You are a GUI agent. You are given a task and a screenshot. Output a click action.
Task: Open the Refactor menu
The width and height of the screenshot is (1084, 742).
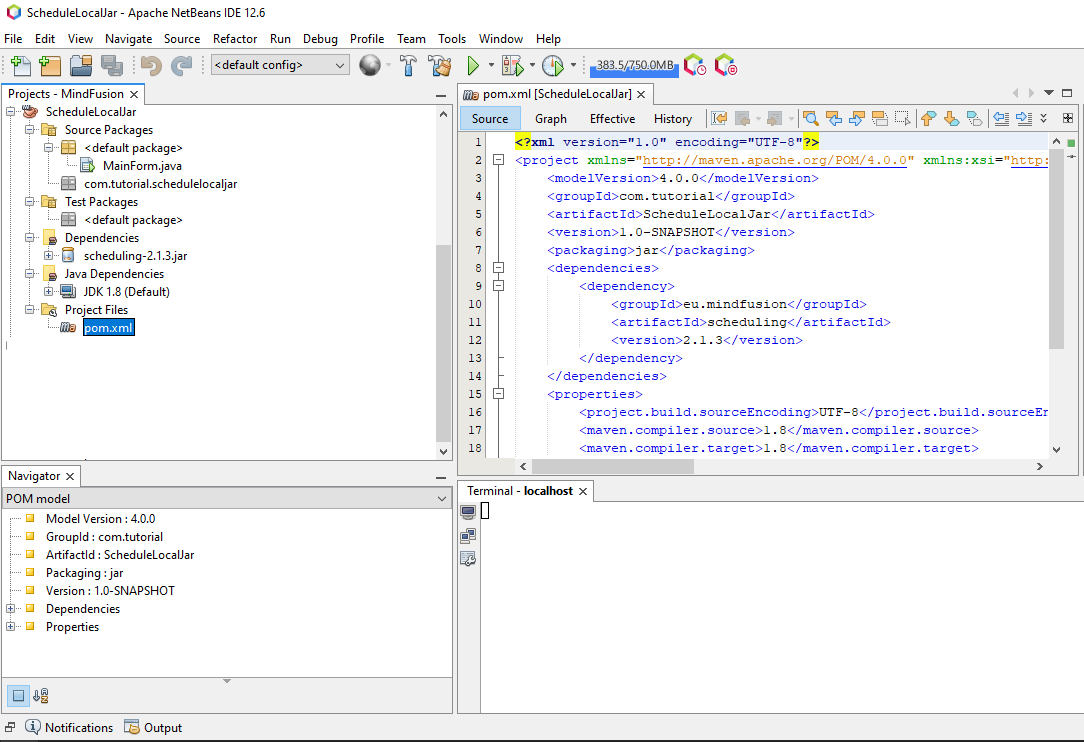235,39
